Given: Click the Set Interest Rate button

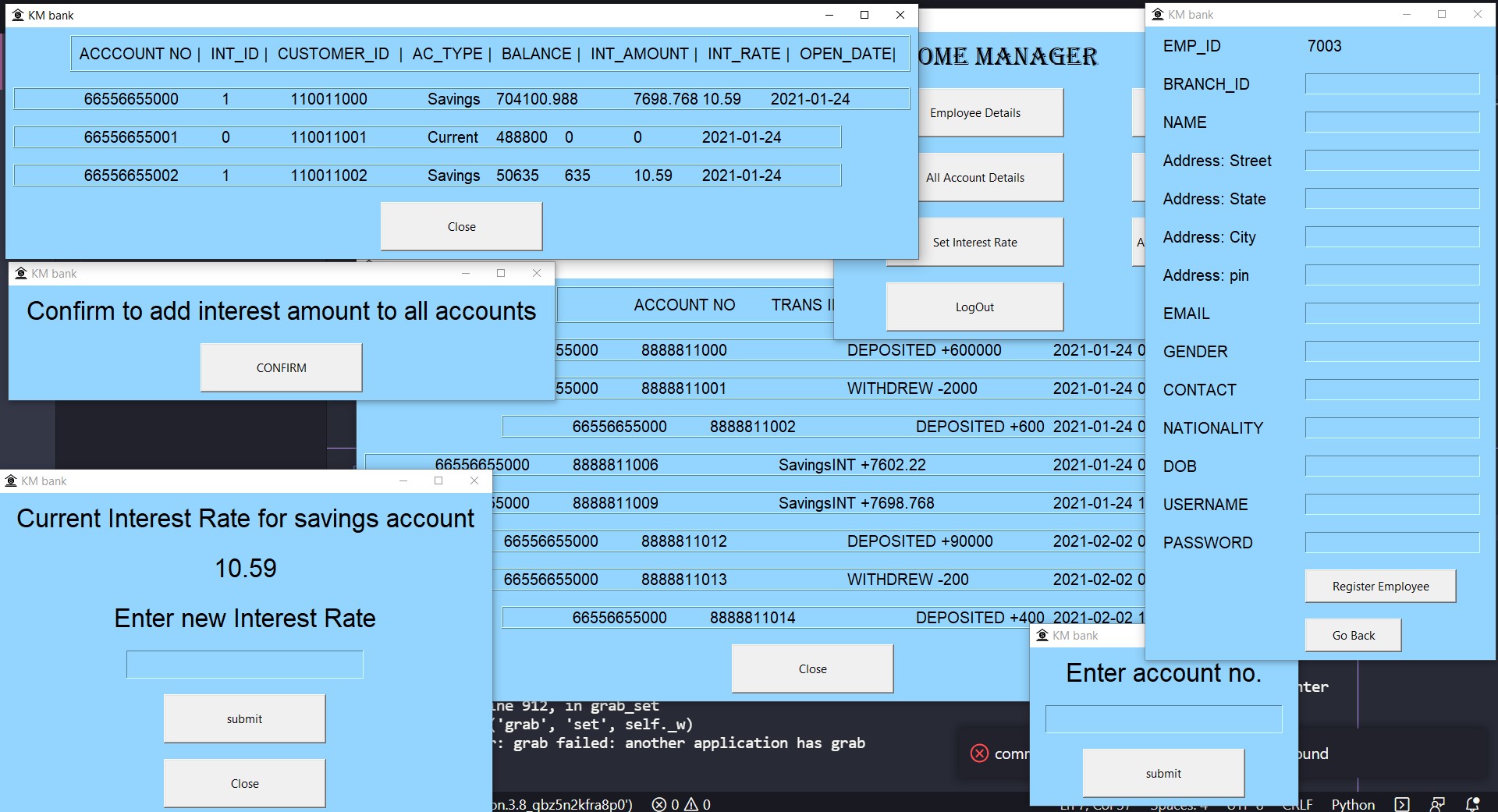Looking at the screenshot, I should tap(974, 242).
